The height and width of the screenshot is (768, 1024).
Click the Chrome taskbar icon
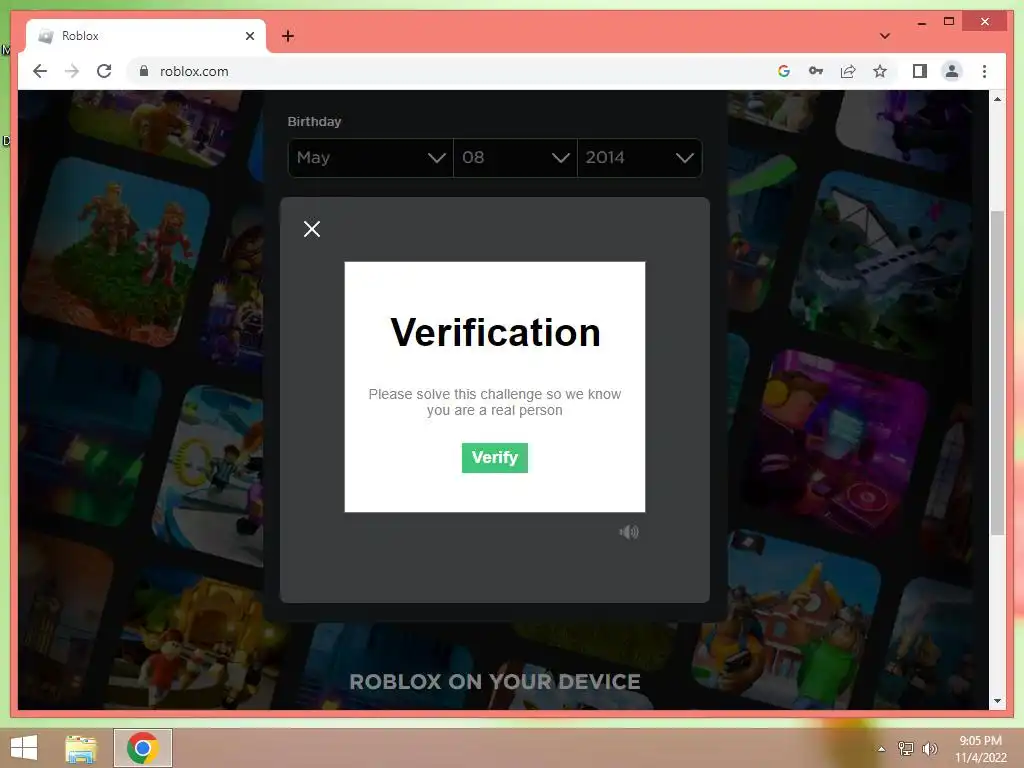tap(143, 748)
